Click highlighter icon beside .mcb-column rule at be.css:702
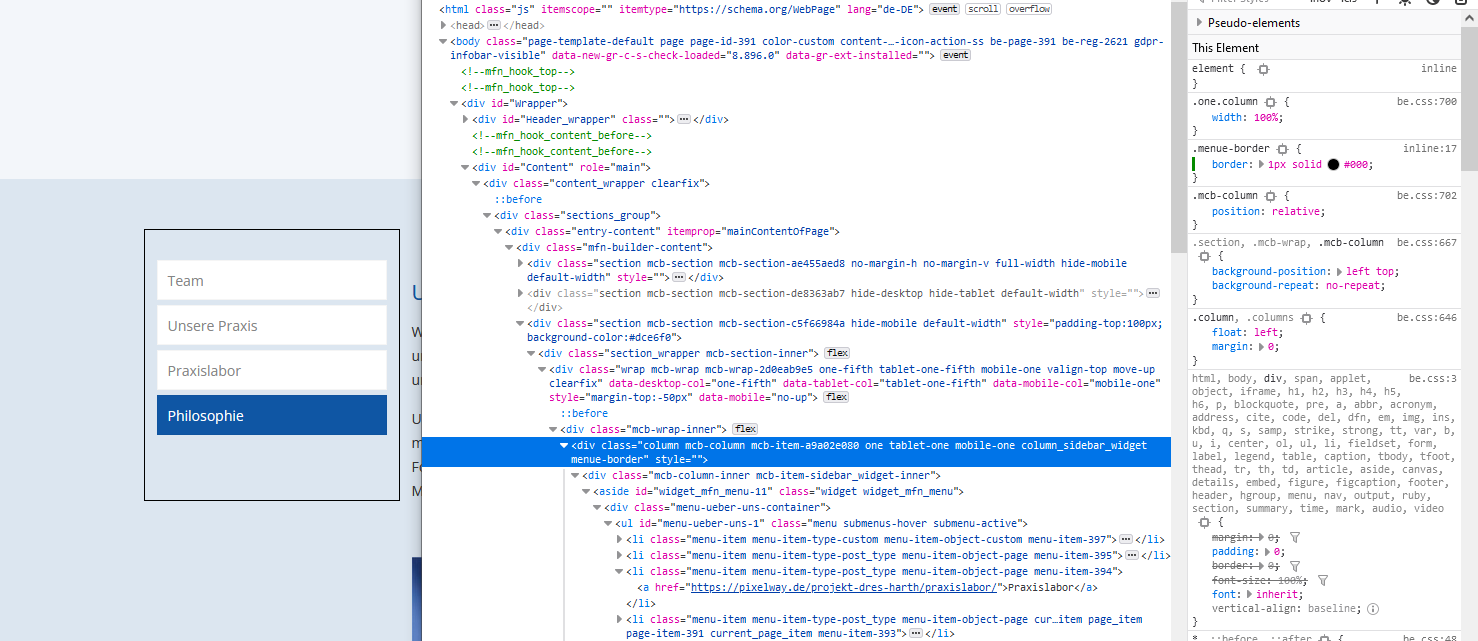 tap(1270, 196)
